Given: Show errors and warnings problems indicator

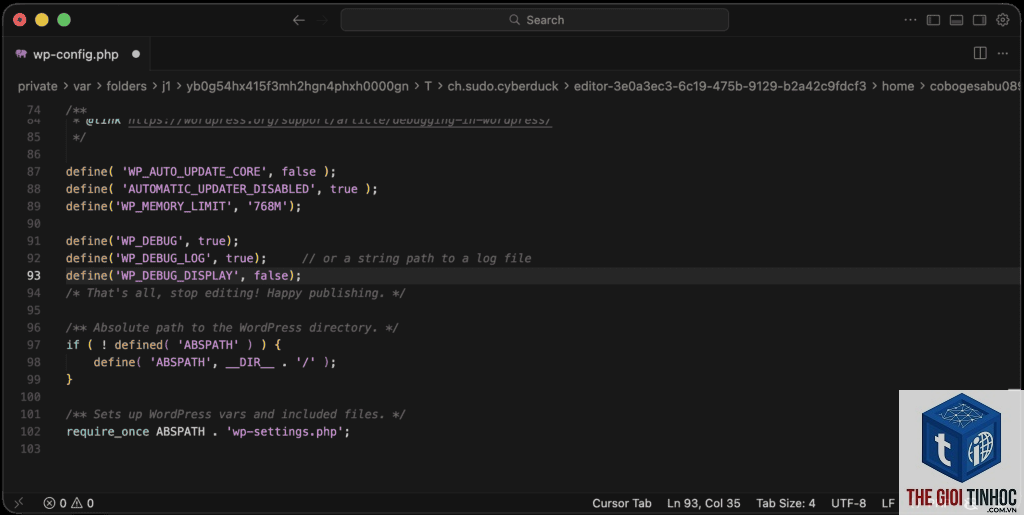Looking at the screenshot, I should click(69, 503).
